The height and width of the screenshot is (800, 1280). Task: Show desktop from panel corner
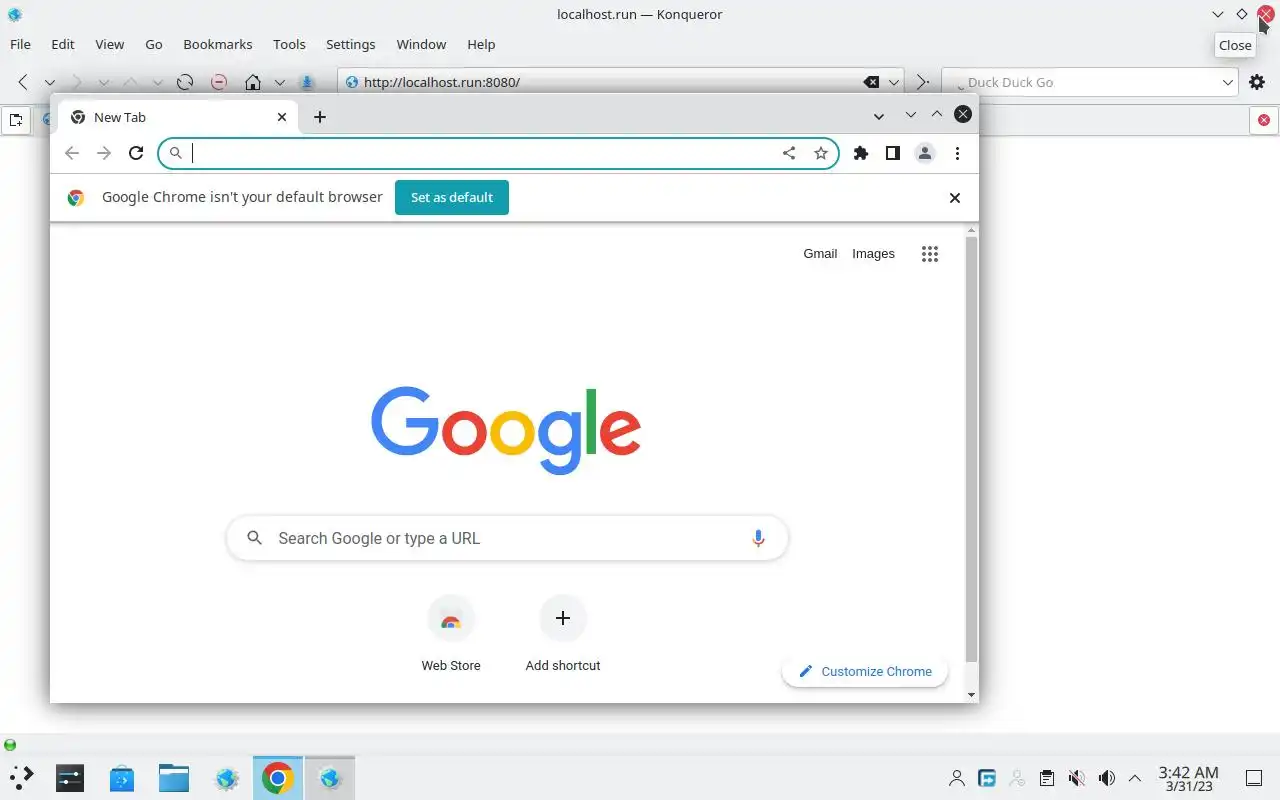(1253, 778)
